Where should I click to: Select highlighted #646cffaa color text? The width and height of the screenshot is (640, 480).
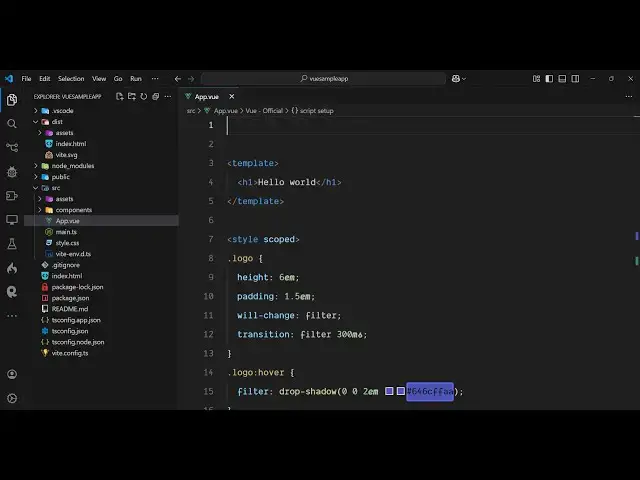(430, 392)
